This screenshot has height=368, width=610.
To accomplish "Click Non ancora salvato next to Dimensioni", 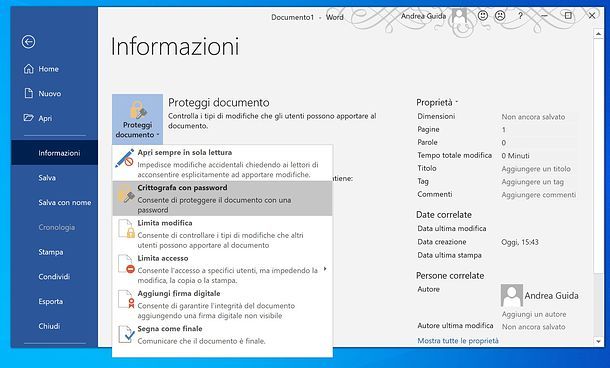I will click(533, 117).
